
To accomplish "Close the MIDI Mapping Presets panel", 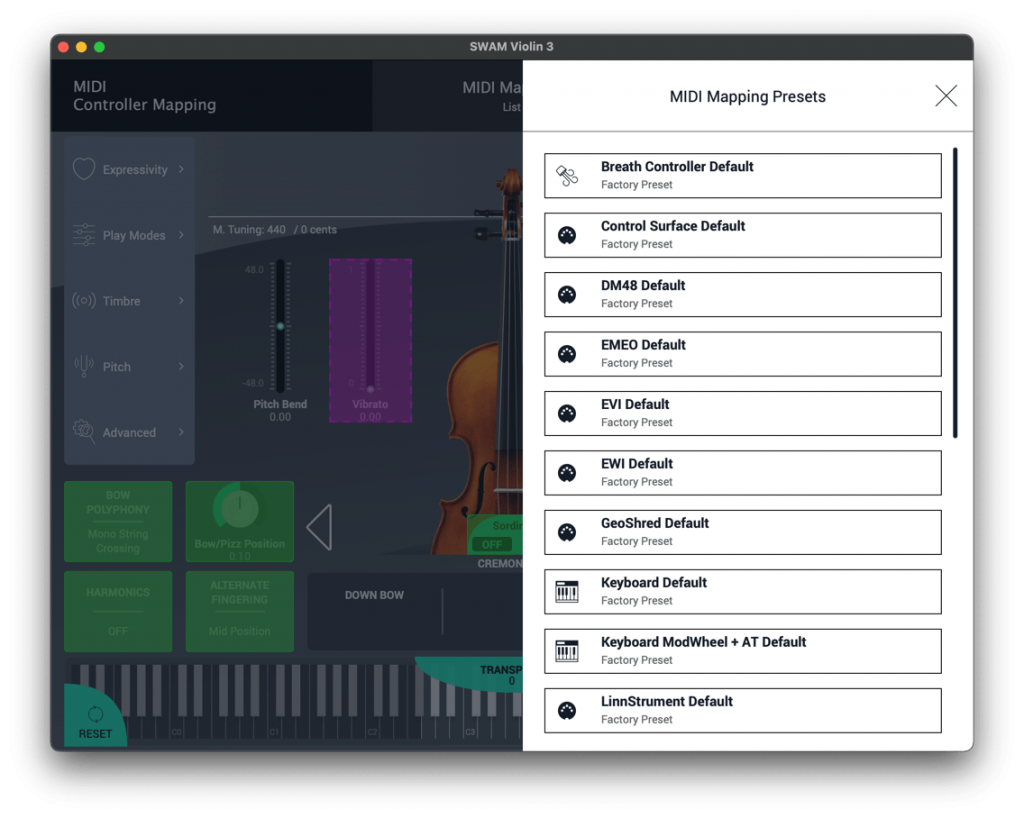I will 945,96.
